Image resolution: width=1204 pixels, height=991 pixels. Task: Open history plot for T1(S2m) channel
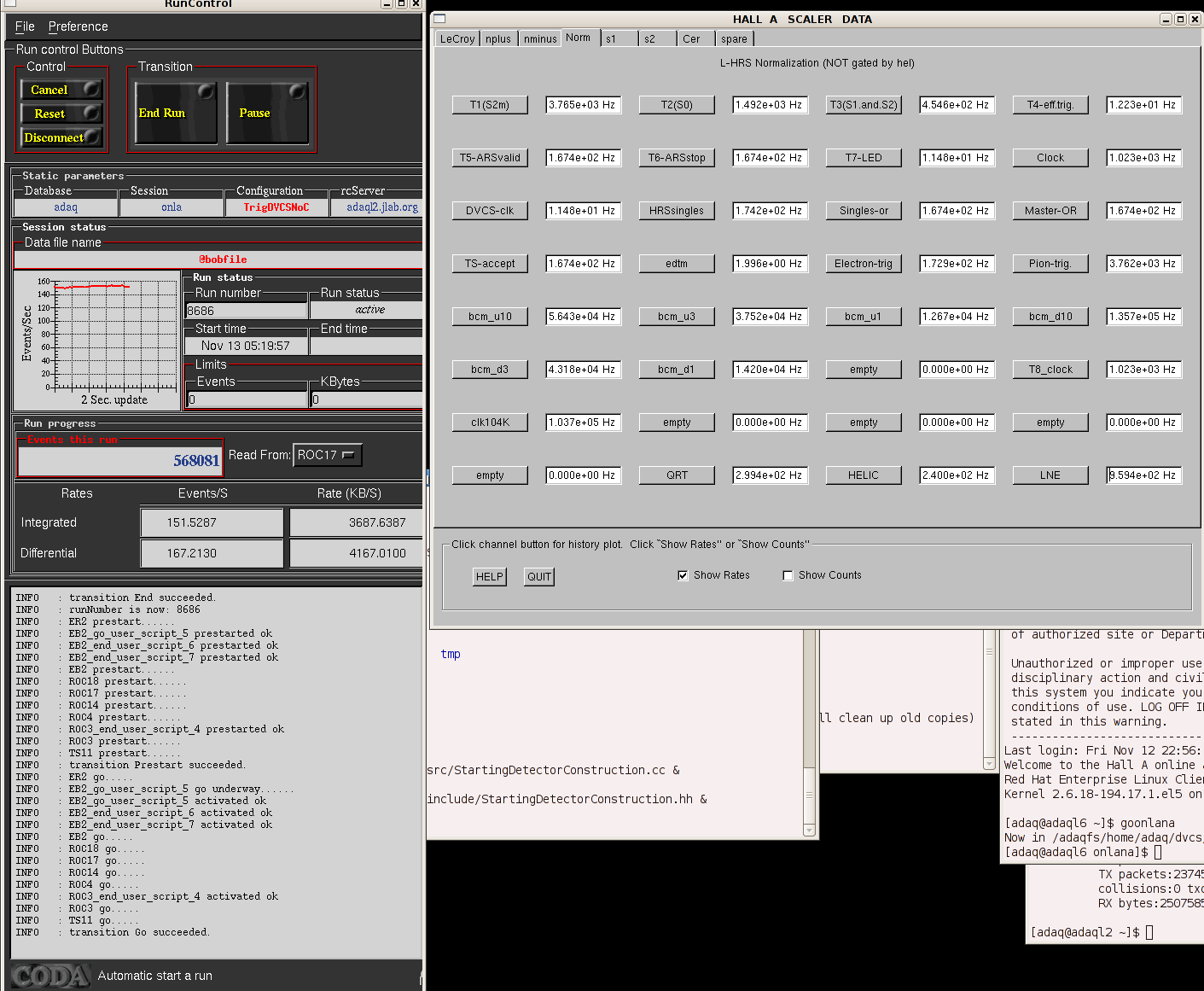[490, 105]
